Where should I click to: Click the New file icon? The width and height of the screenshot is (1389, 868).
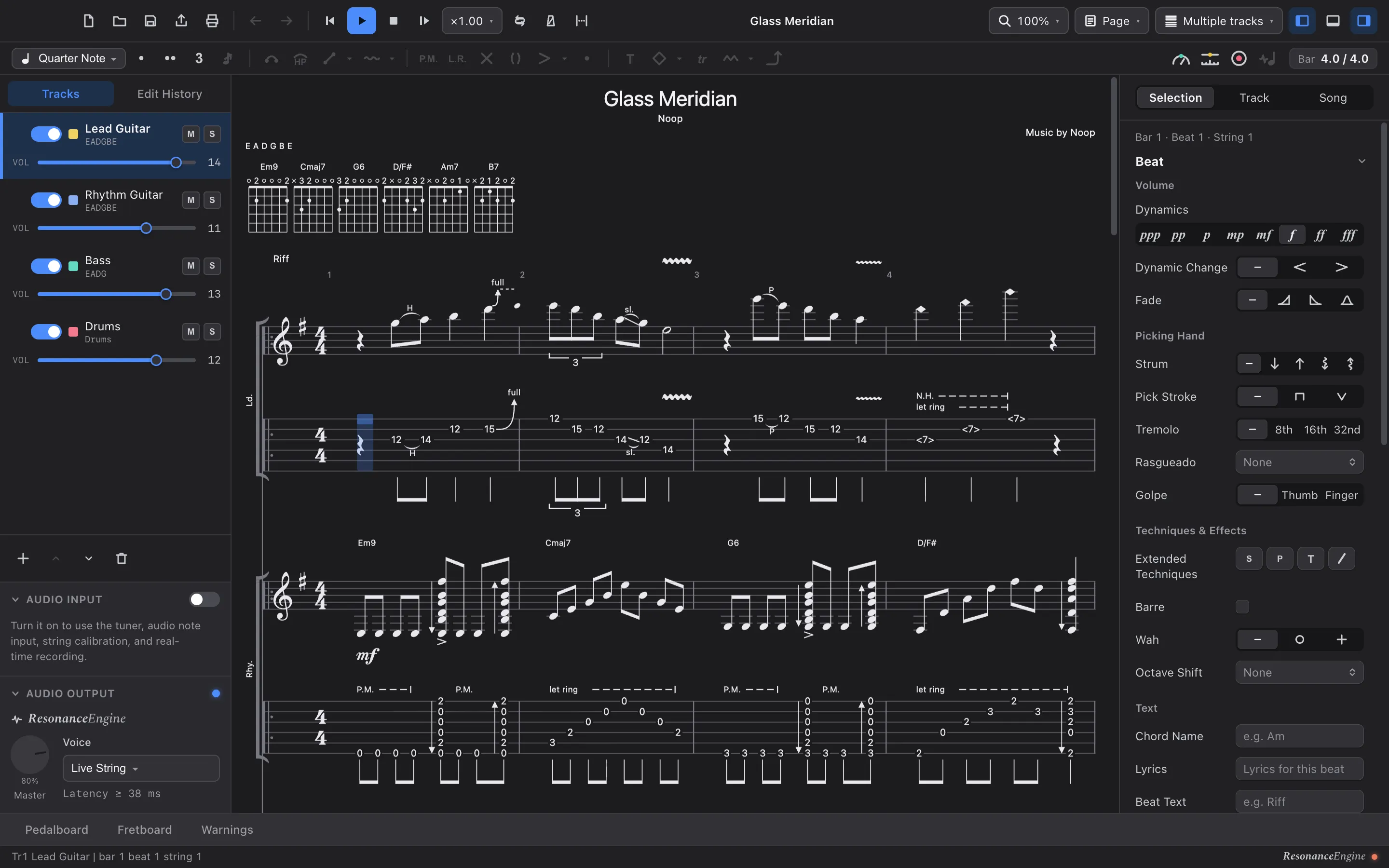coord(88,21)
